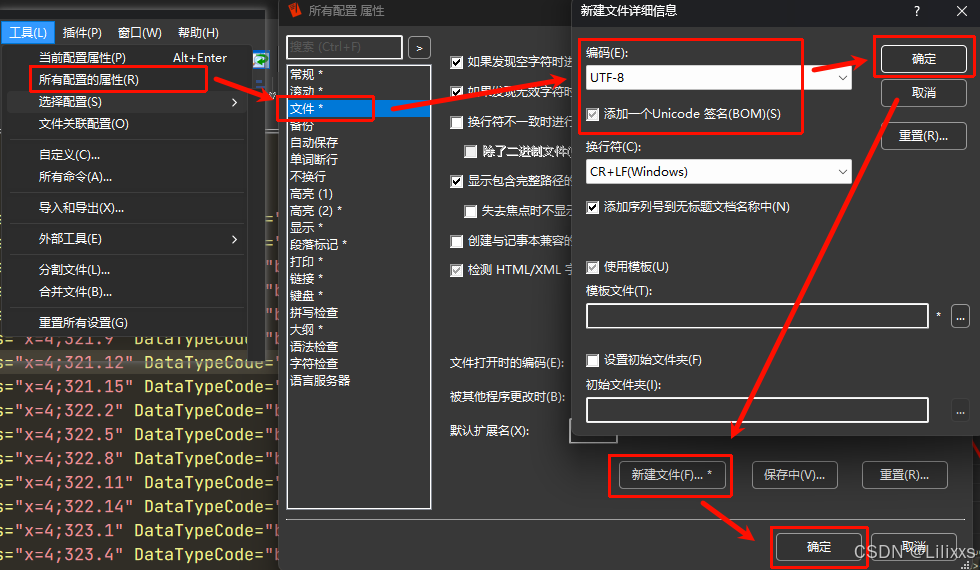
Task: Enable the set initial folder (F) checkbox
Action: (x=592, y=361)
